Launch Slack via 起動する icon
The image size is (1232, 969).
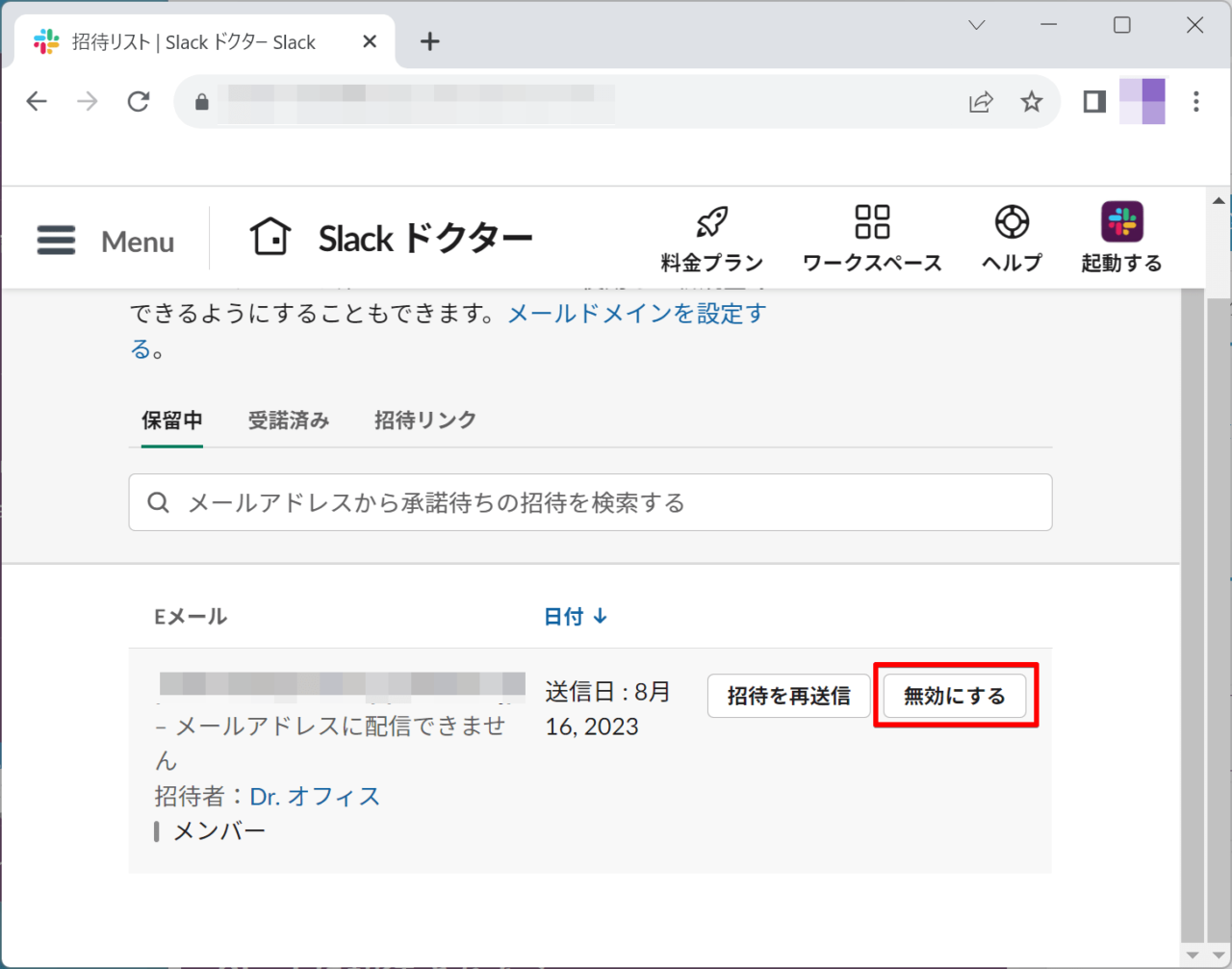click(x=1121, y=222)
